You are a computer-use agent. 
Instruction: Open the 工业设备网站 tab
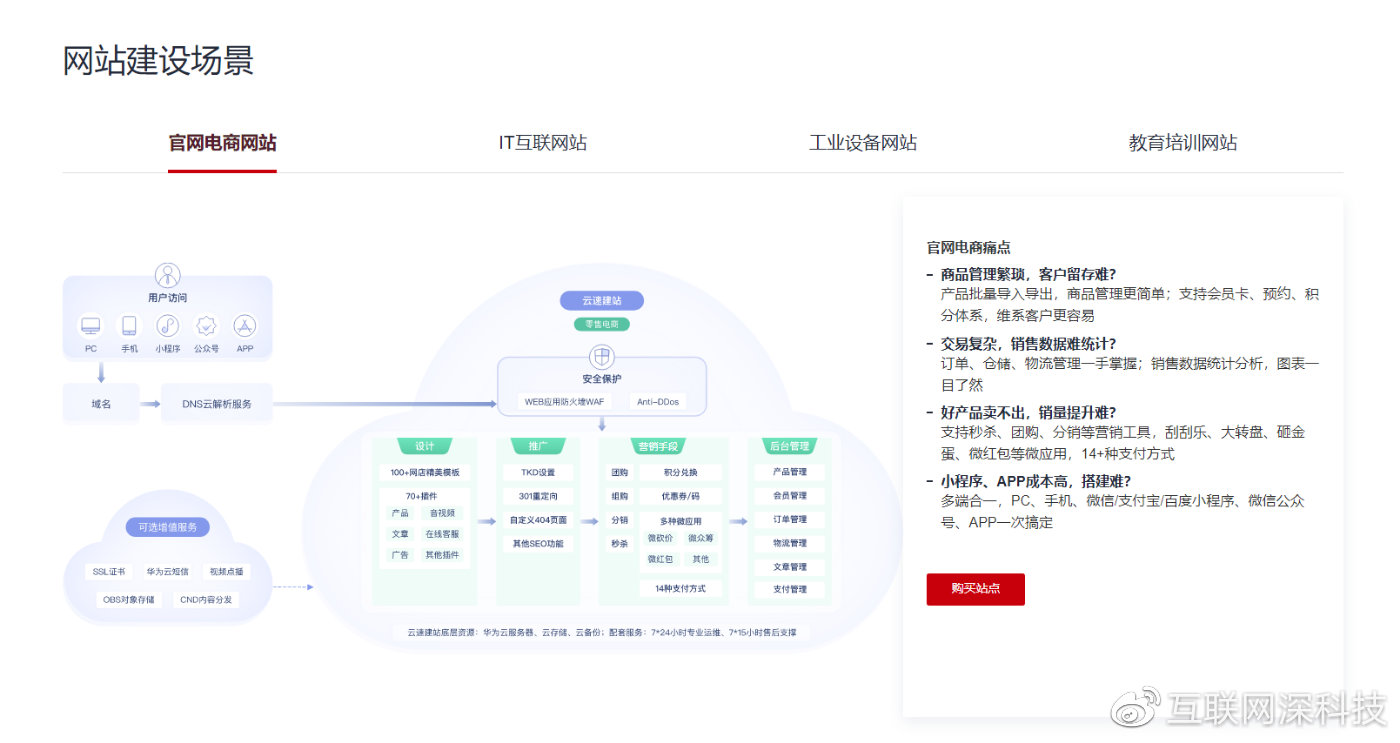tap(863, 143)
